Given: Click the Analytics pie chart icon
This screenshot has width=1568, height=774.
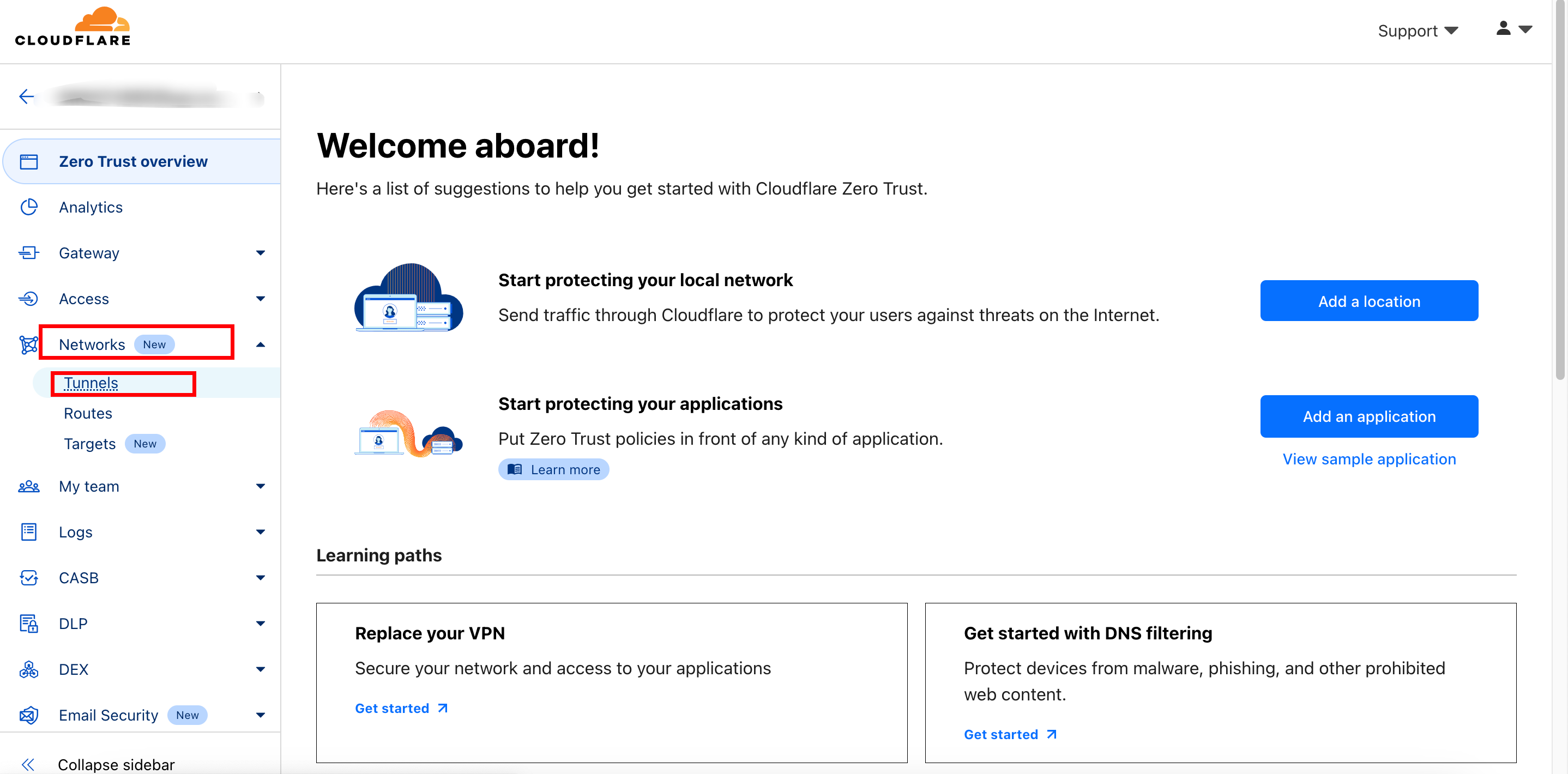Looking at the screenshot, I should tap(28, 208).
